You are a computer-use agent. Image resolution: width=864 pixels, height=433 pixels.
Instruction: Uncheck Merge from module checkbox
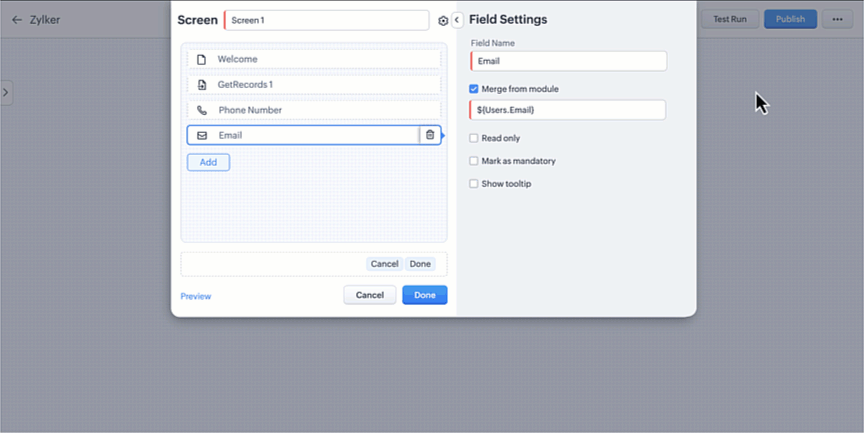pyautogui.click(x=474, y=89)
